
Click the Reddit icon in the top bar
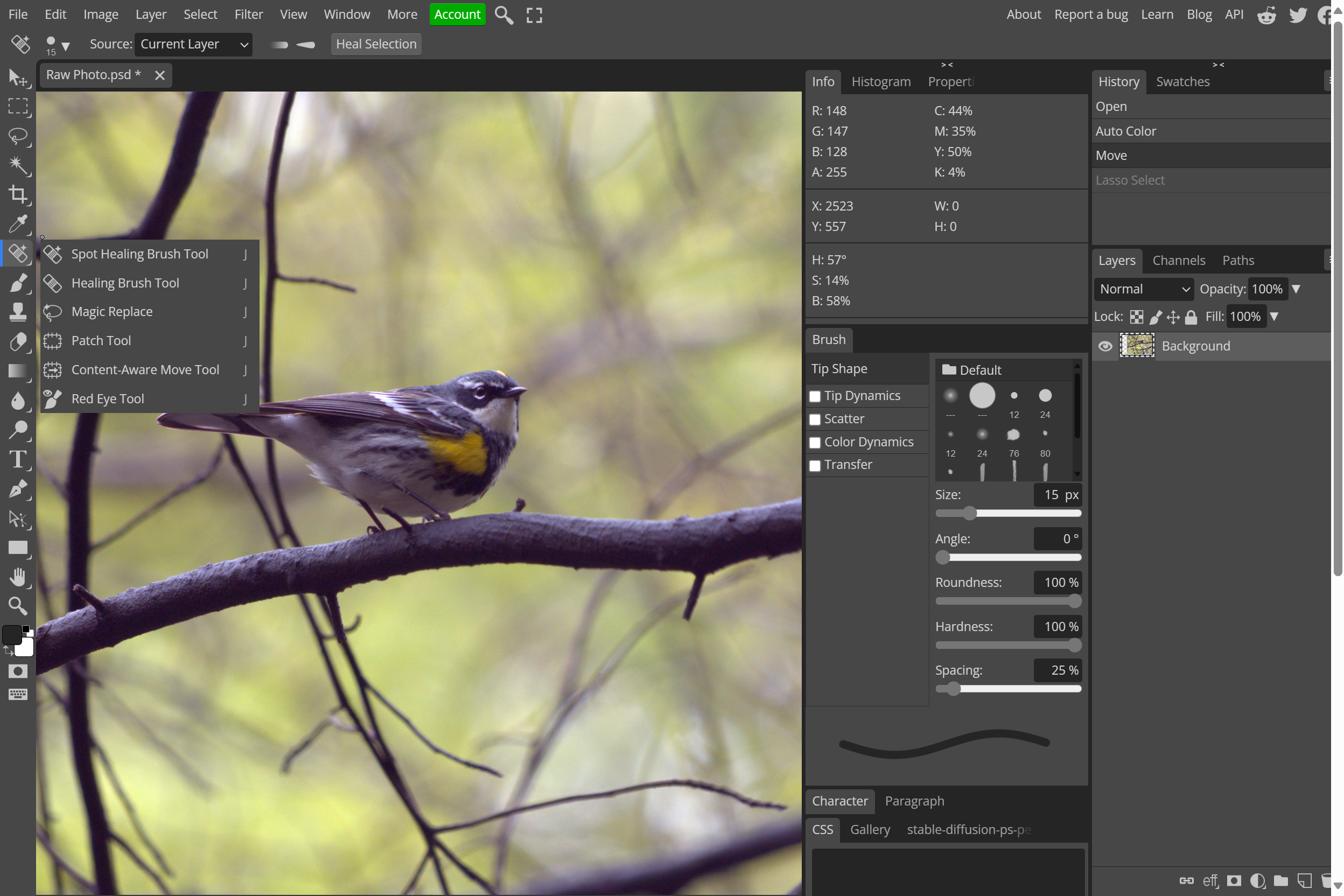(x=1266, y=15)
